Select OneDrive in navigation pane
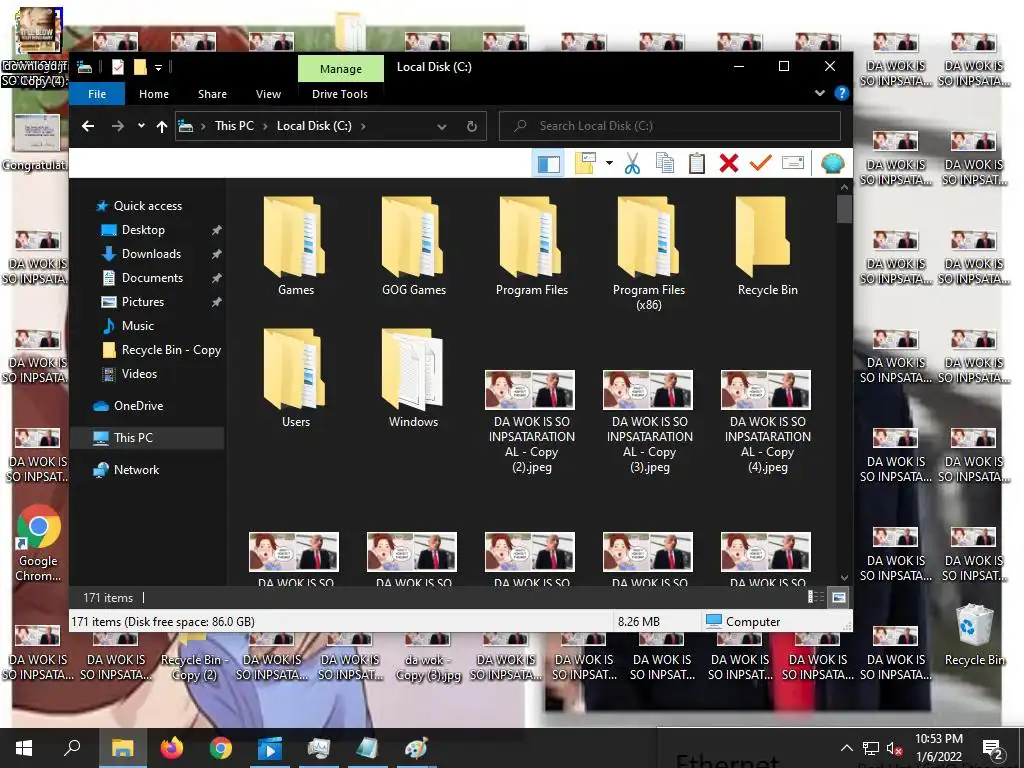 pyautogui.click(x=138, y=406)
